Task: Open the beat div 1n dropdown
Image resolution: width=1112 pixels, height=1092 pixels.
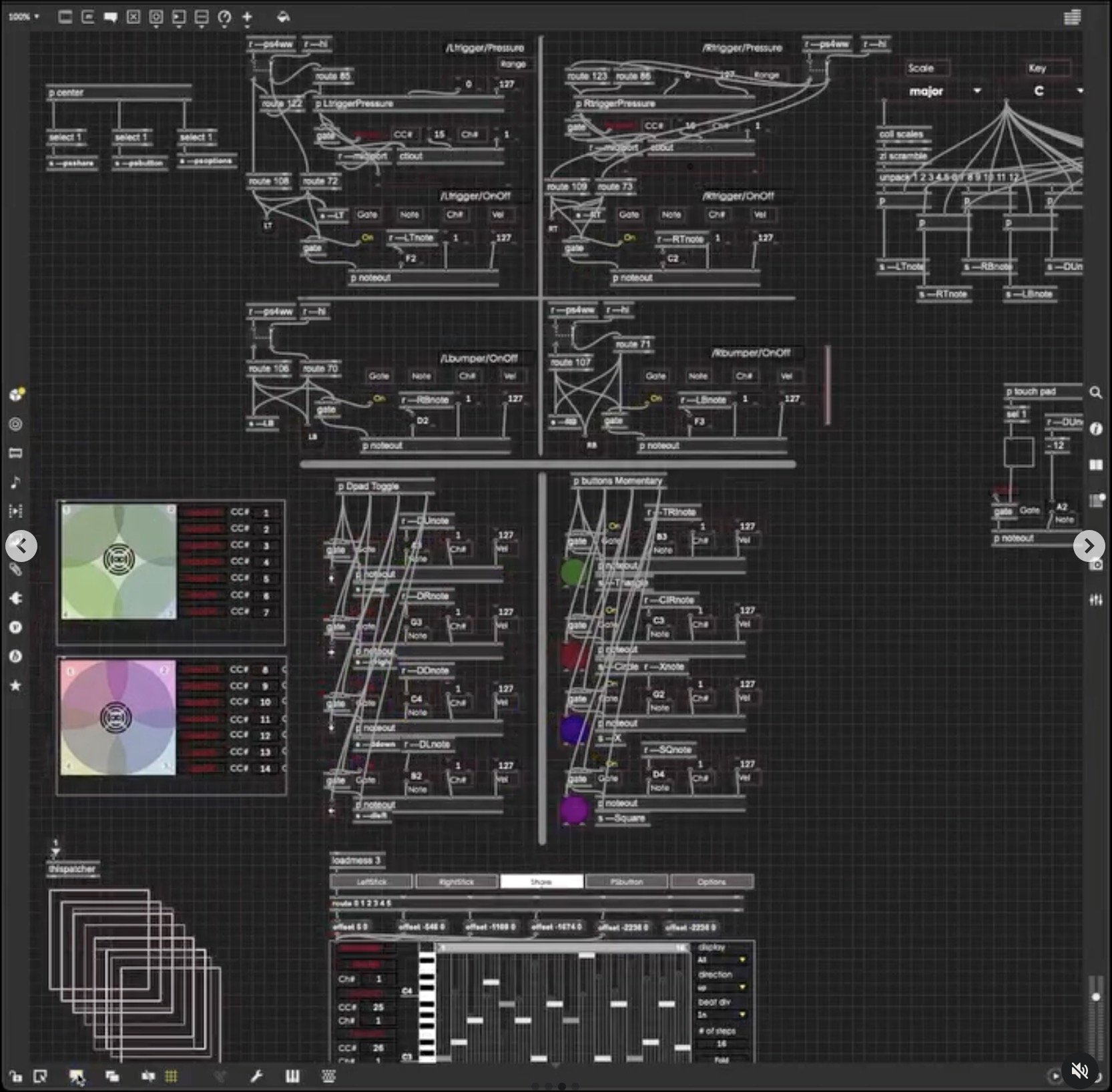Action: 721,1015
